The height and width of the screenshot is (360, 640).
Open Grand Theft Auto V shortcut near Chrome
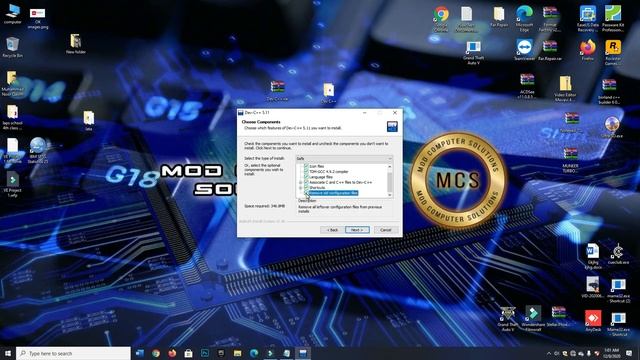(473, 53)
